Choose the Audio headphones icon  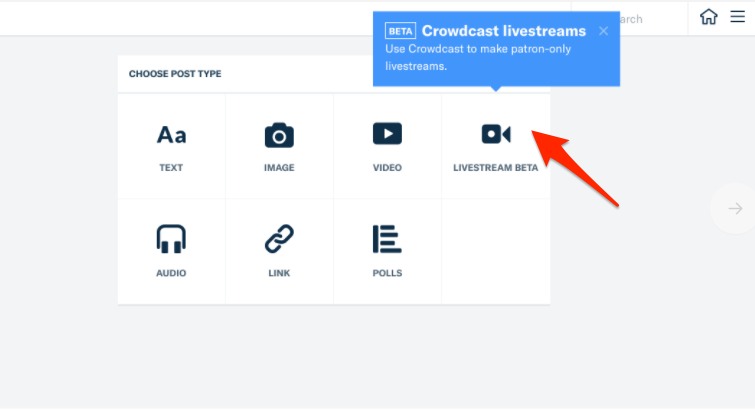click(x=171, y=239)
